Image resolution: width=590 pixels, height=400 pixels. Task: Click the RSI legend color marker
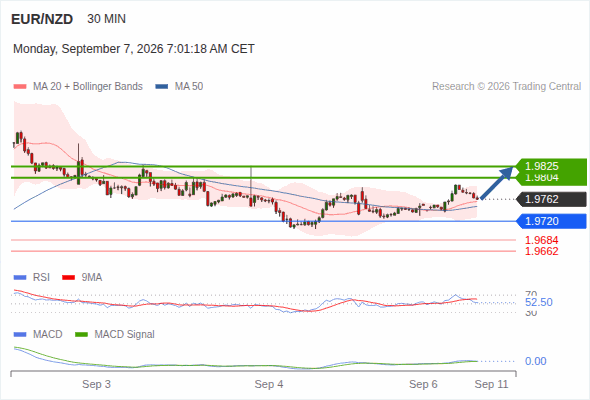click(x=20, y=278)
